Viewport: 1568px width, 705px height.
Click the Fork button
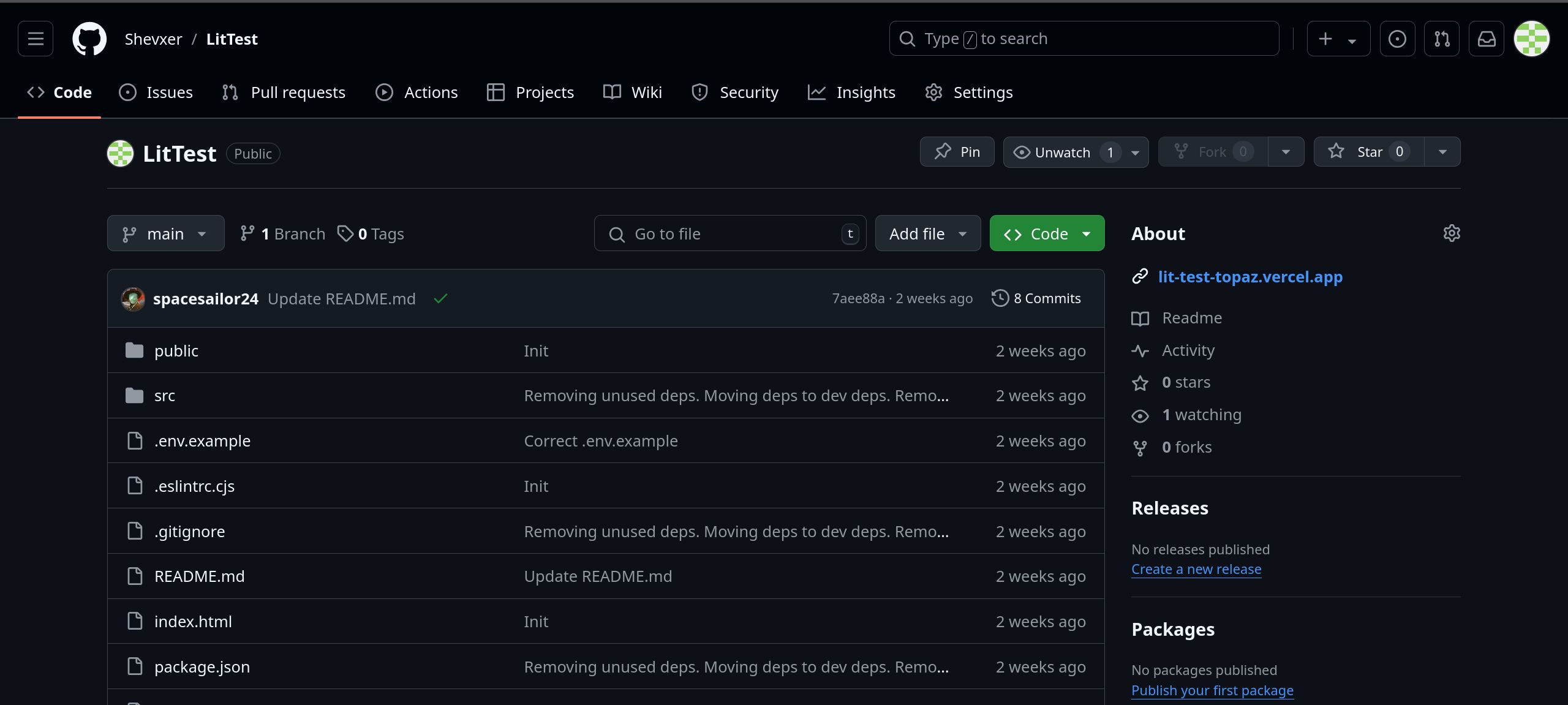[x=1213, y=152]
